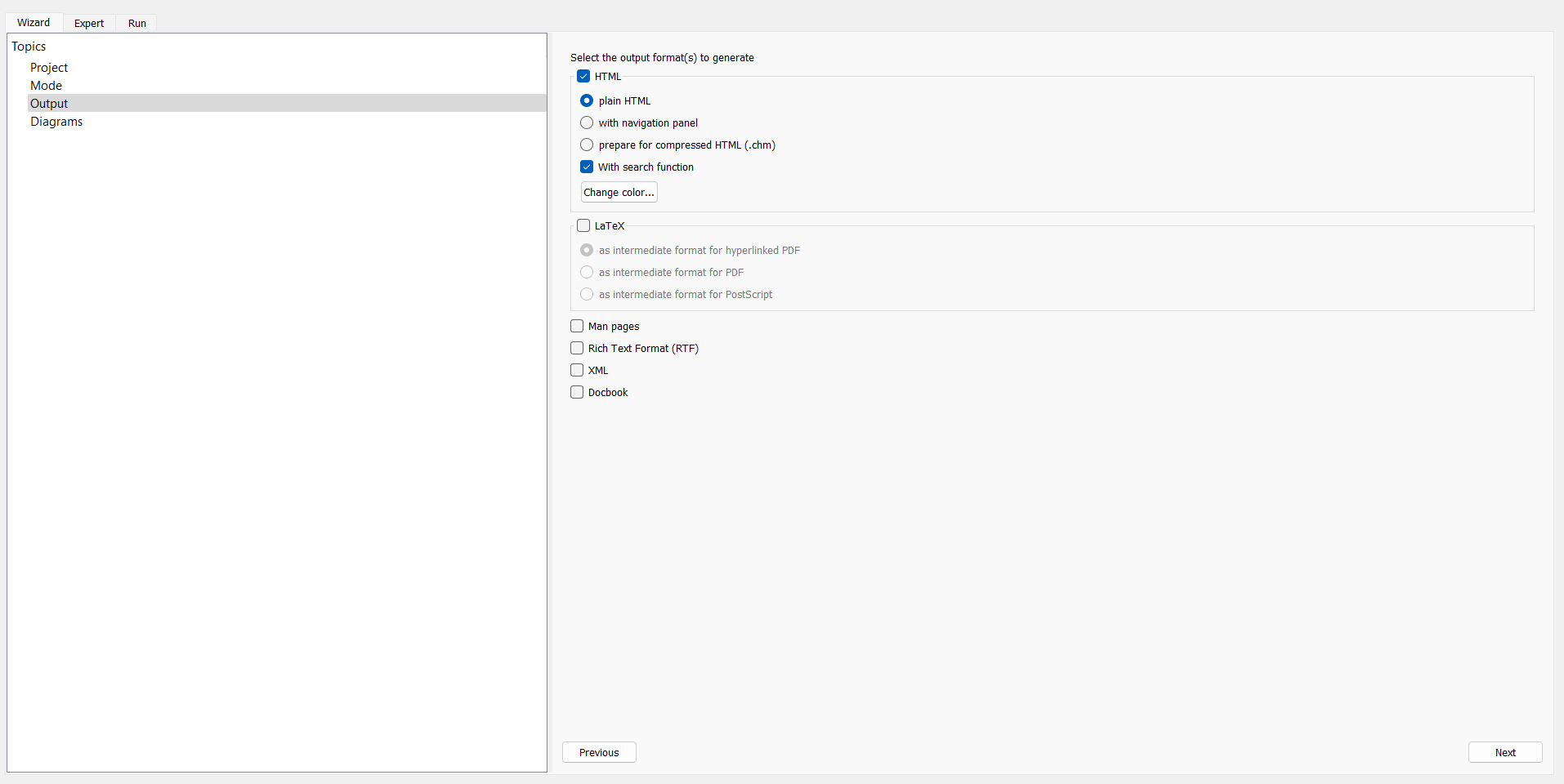Click the Change color... button
The height and width of the screenshot is (784, 1564).
[619, 193]
